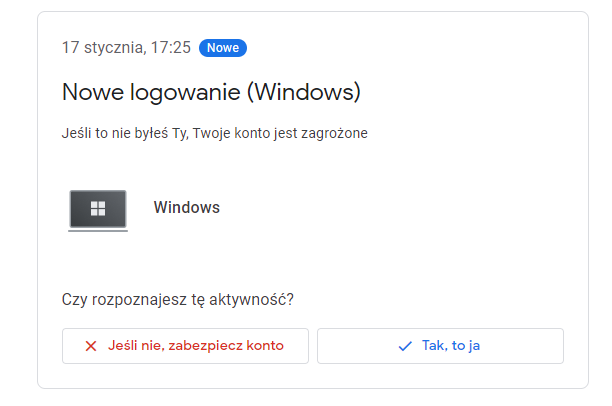The height and width of the screenshot is (406, 612).
Task: Click the "to ja" blue text label
Action: click(466, 346)
